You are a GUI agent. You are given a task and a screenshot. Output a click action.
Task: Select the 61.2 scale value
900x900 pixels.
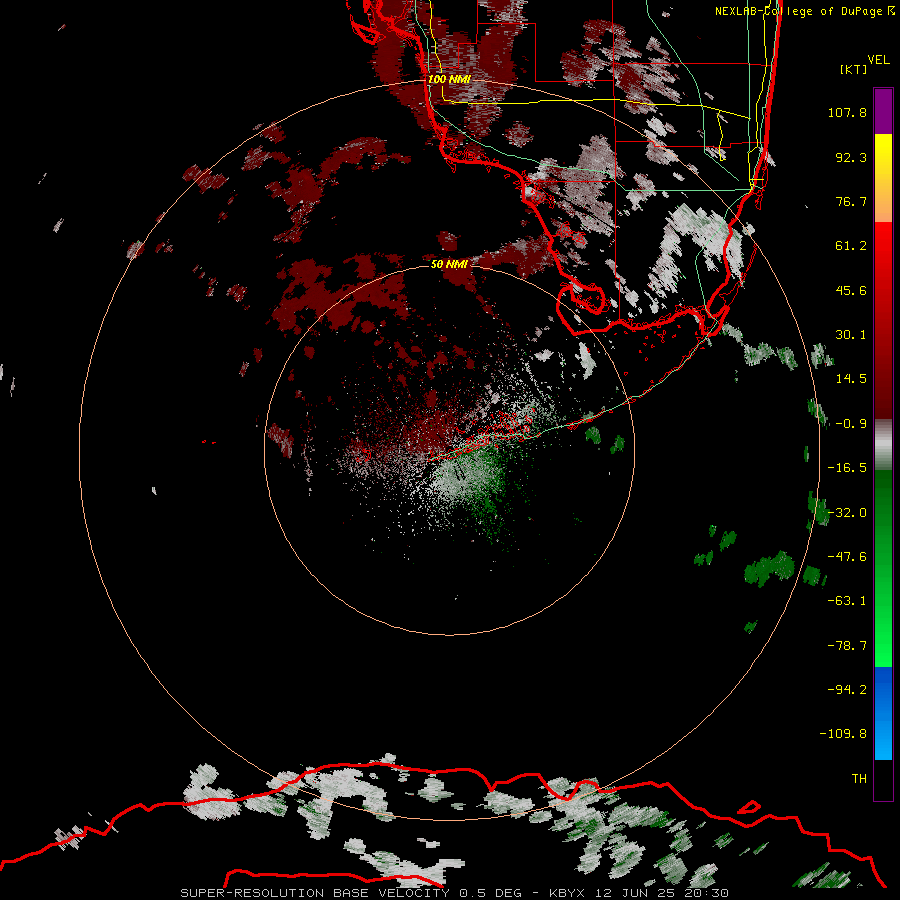(x=851, y=246)
